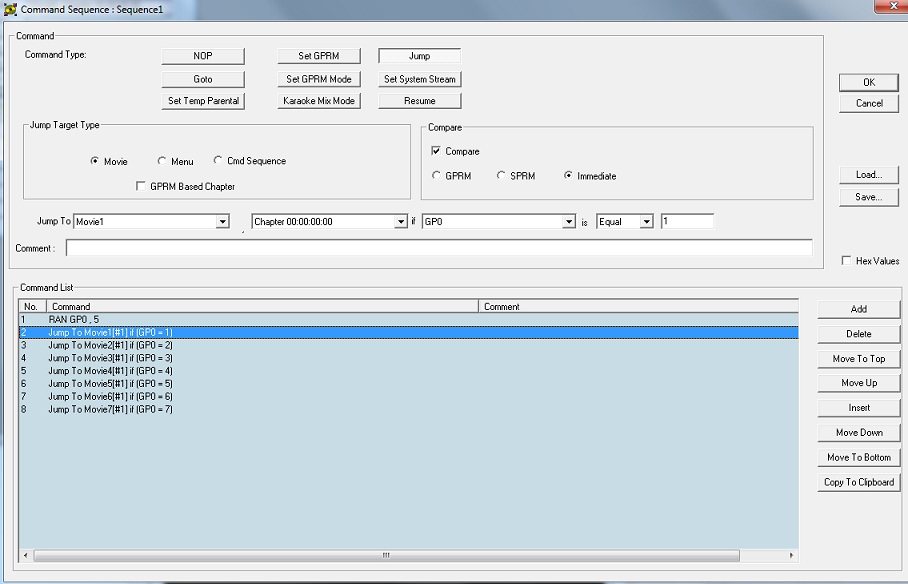Viewport: 908px width, 584px height.
Task: Pick the Jump command type
Action: 419,56
